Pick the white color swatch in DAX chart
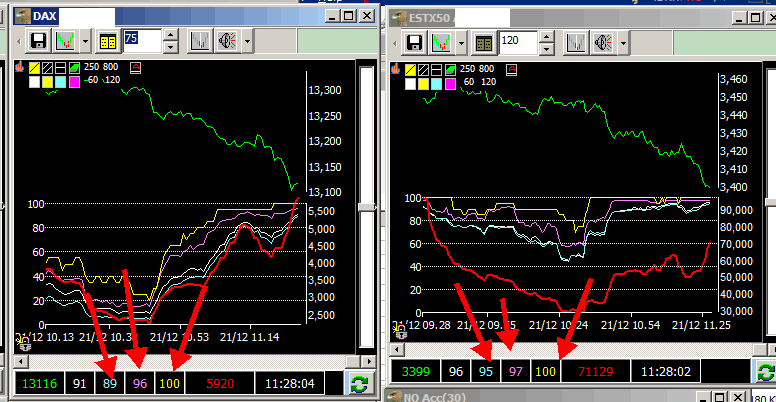The image size is (776, 402). 35,82
